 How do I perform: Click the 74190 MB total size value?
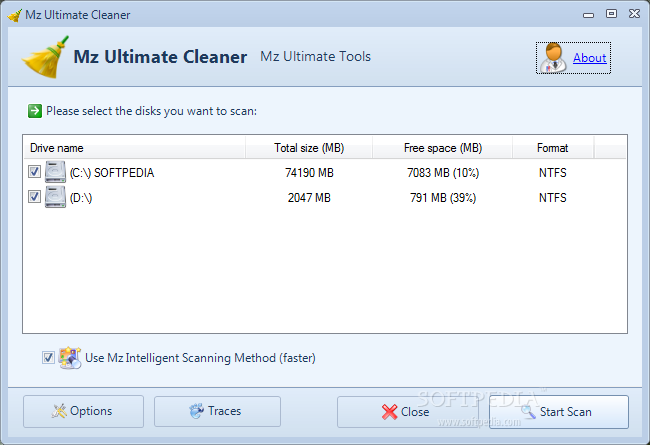(309, 173)
